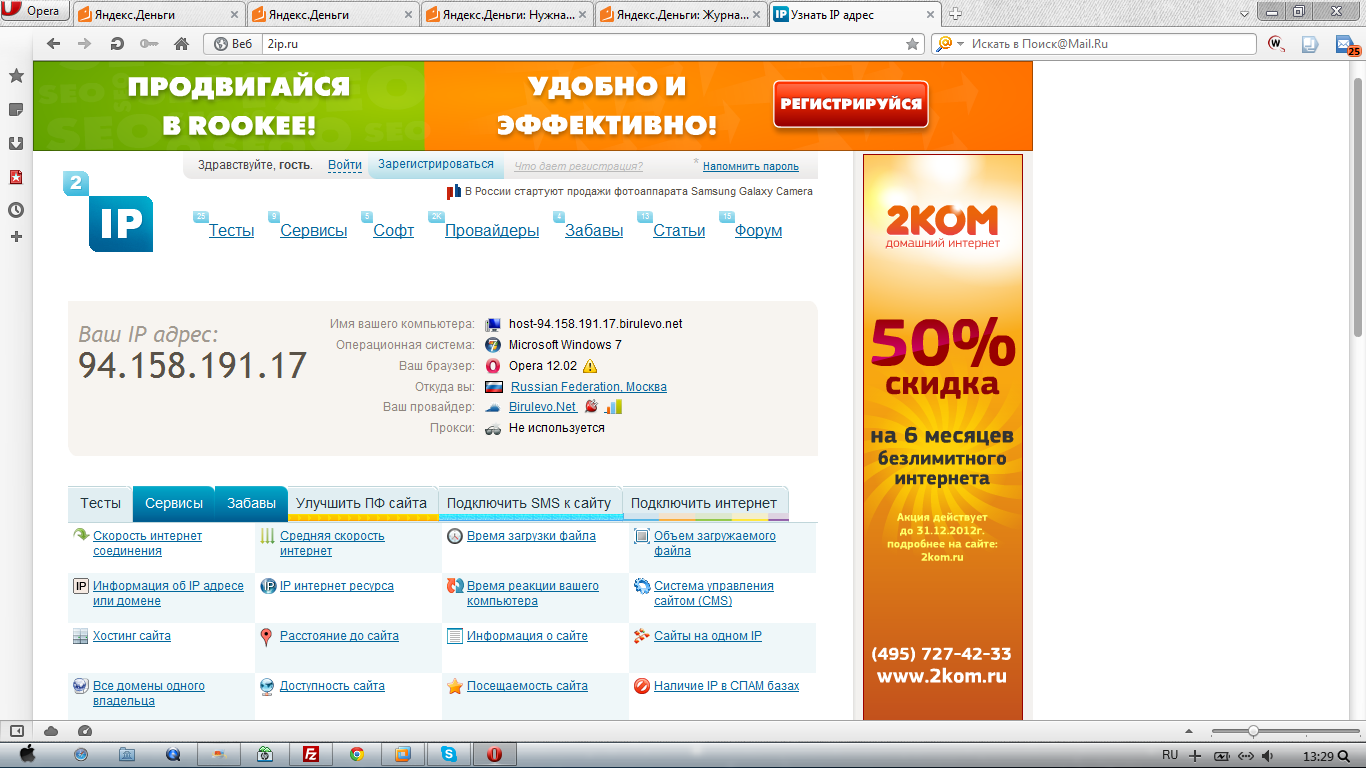Click the Opera Link cloud icon
1366x768 pixels.
pos(51,731)
